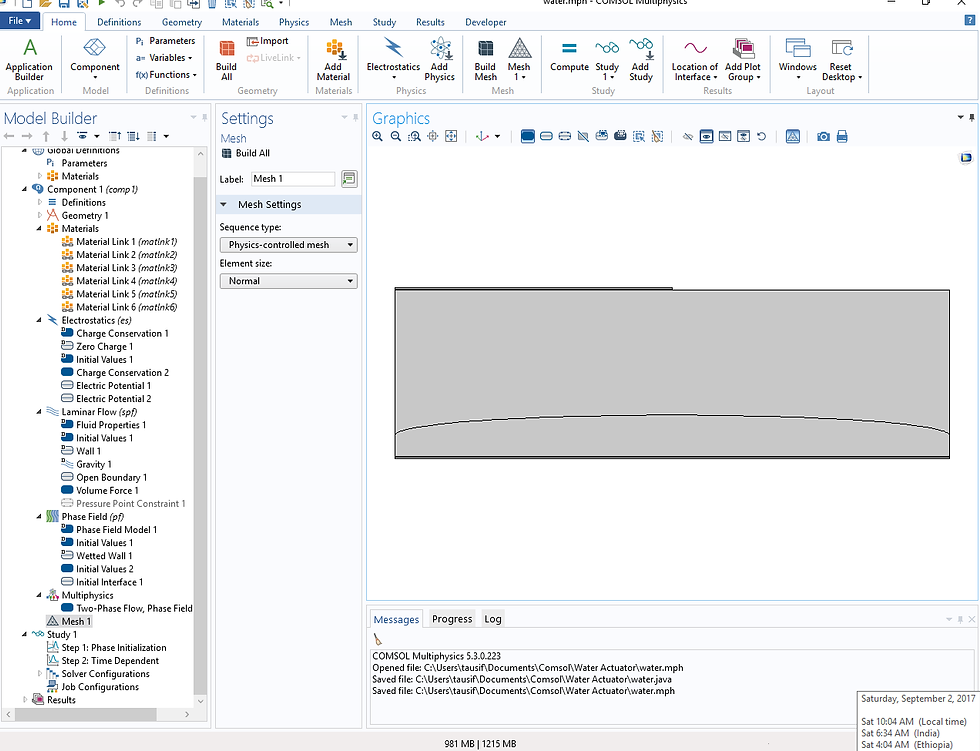
Task: Open the Windows layout dropdown
Action: coord(798,59)
